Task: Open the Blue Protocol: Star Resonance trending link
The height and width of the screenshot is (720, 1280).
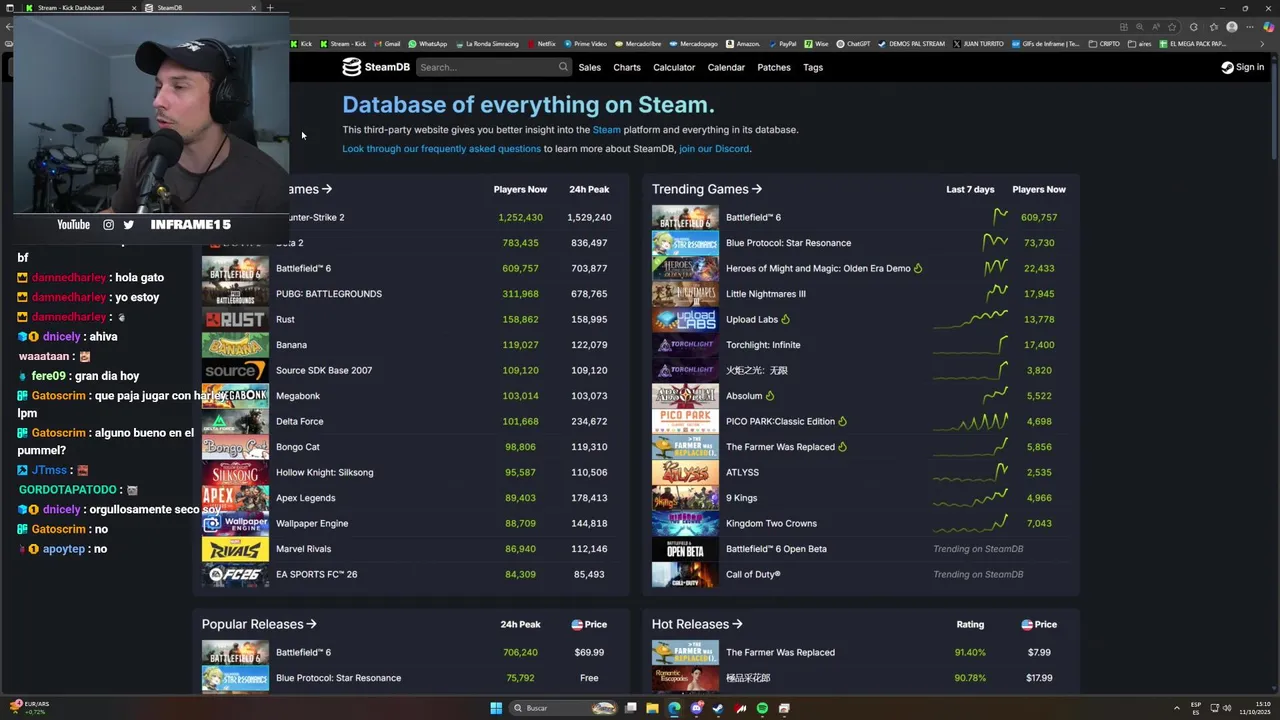Action: [x=789, y=243]
